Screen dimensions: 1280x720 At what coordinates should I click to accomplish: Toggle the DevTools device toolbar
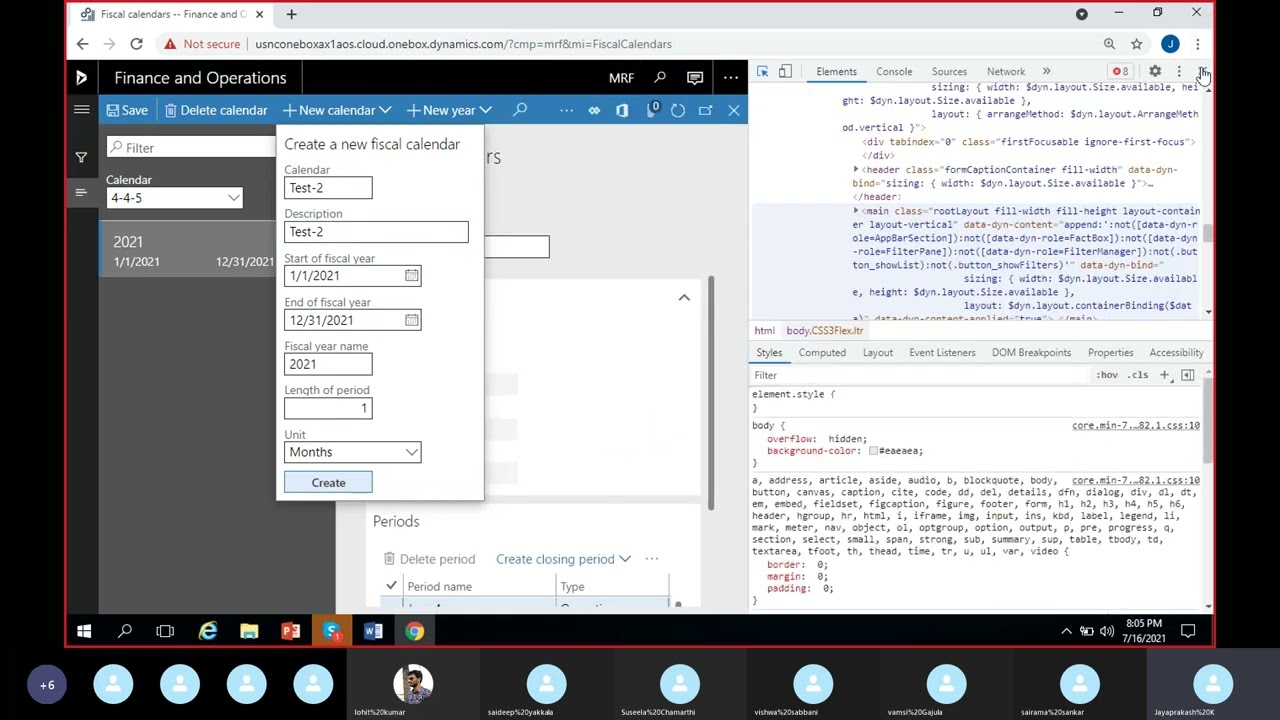coord(785,72)
